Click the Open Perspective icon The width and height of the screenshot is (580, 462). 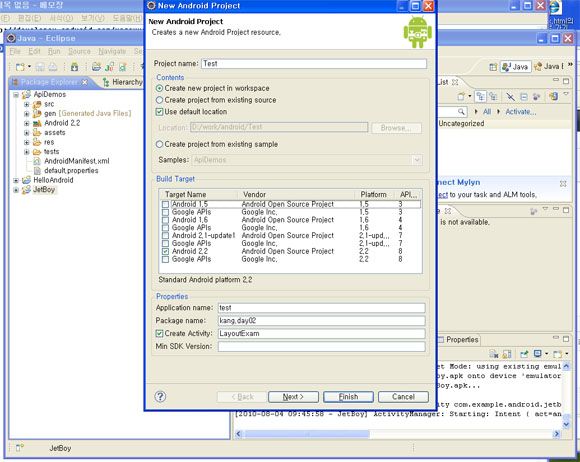(493, 67)
